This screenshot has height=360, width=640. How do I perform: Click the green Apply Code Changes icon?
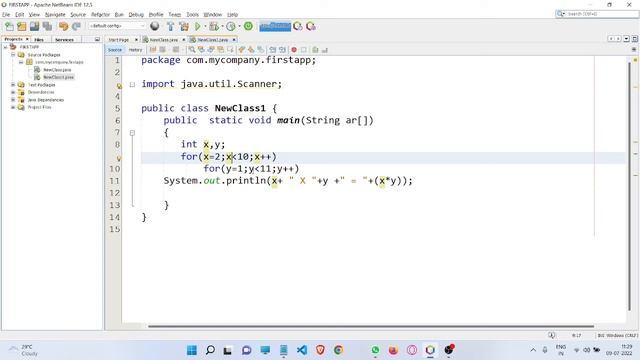coord(248,26)
